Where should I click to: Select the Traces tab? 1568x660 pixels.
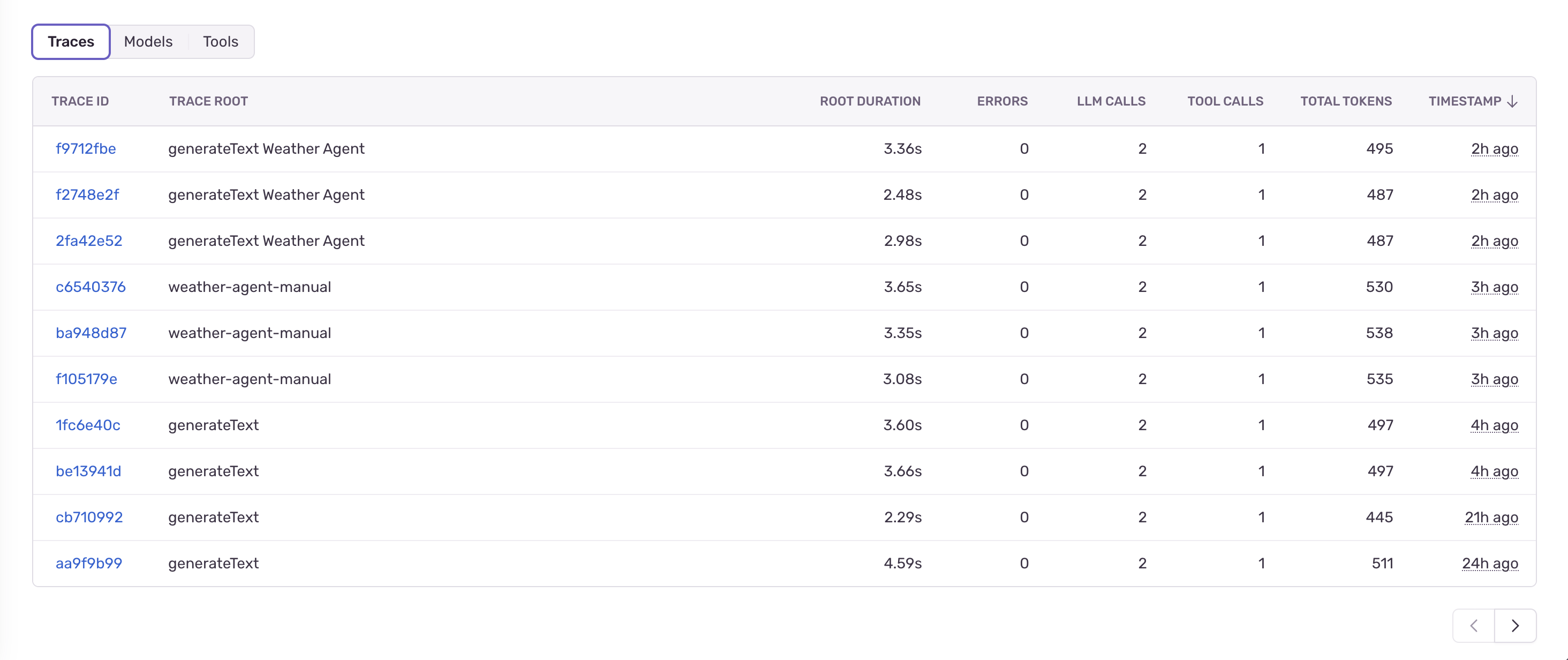click(71, 41)
